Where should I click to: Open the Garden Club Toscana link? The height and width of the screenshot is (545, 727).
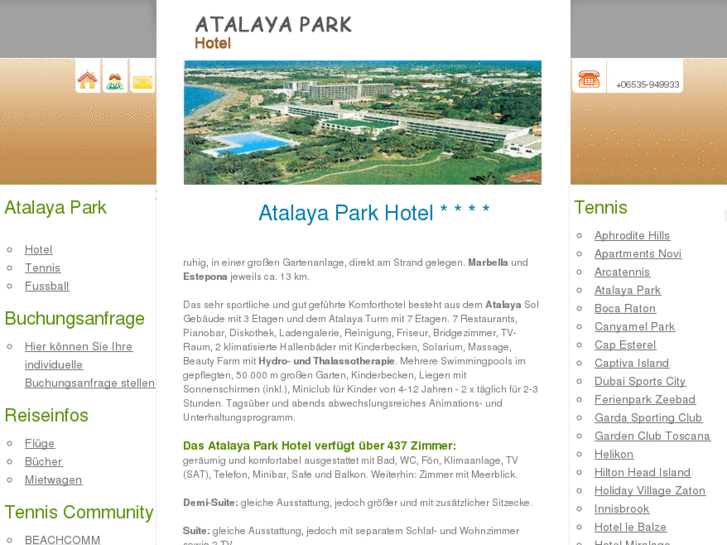[652, 436]
